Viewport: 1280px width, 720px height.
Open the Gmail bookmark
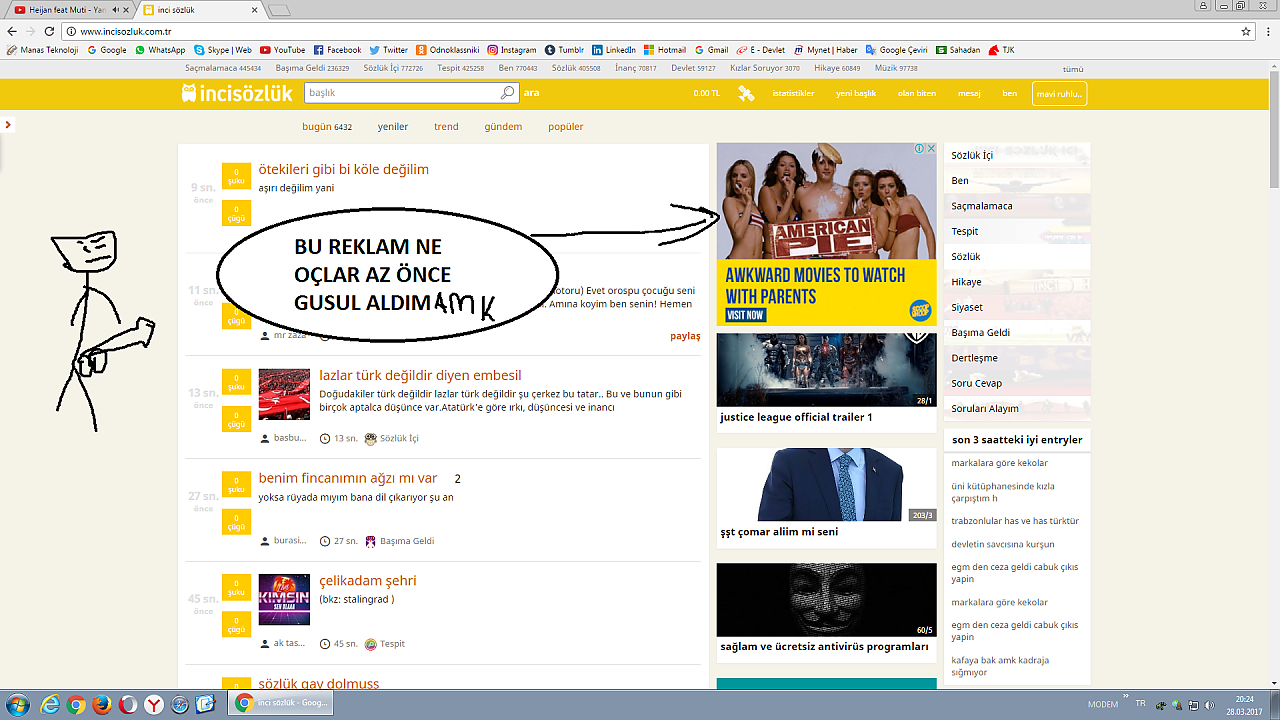coord(711,50)
